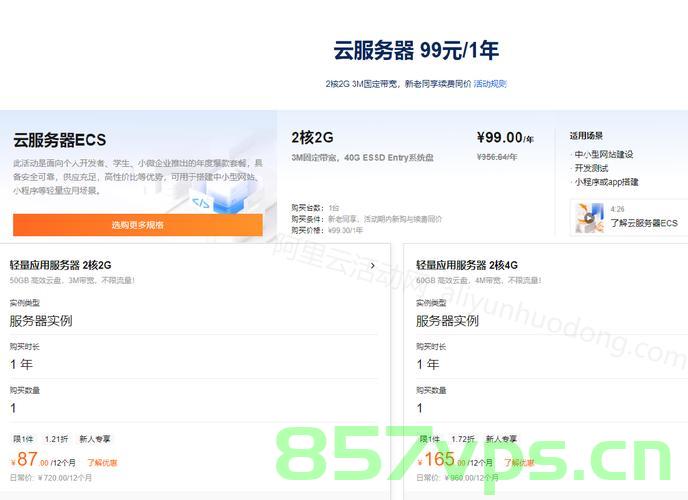The height and width of the screenshot is (500, 688).
Task: Click the 适用场景 heading
Action: click(586, 136)
